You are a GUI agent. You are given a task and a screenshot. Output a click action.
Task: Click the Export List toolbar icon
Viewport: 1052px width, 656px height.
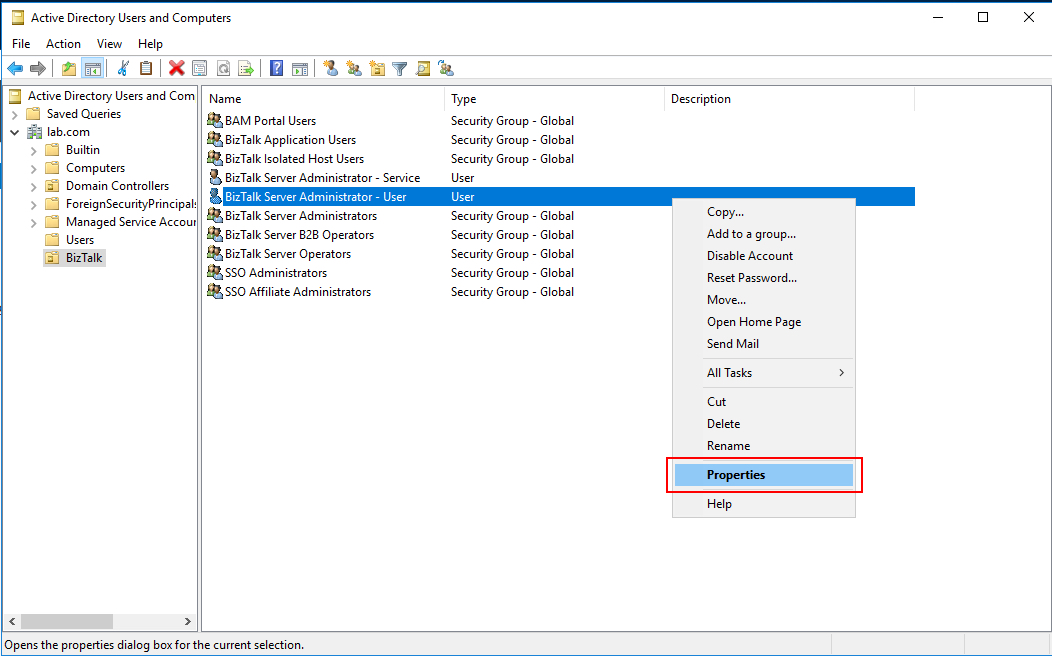246,68
